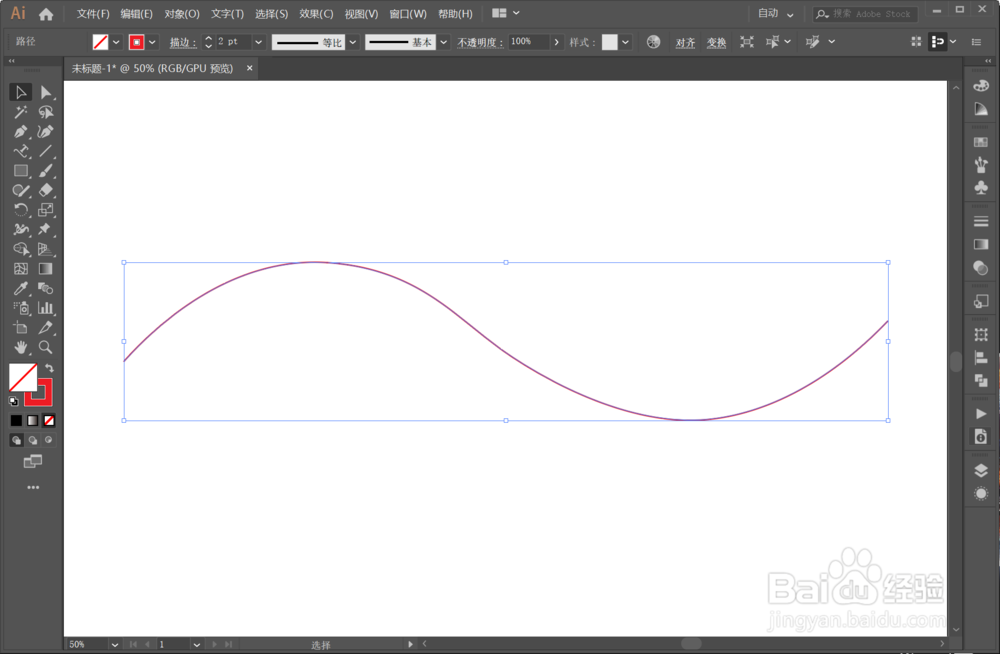The width and height of the screenshot is (1000, 654).
Task: Open the Actions panel play icon
Action: tap(981, 414)
